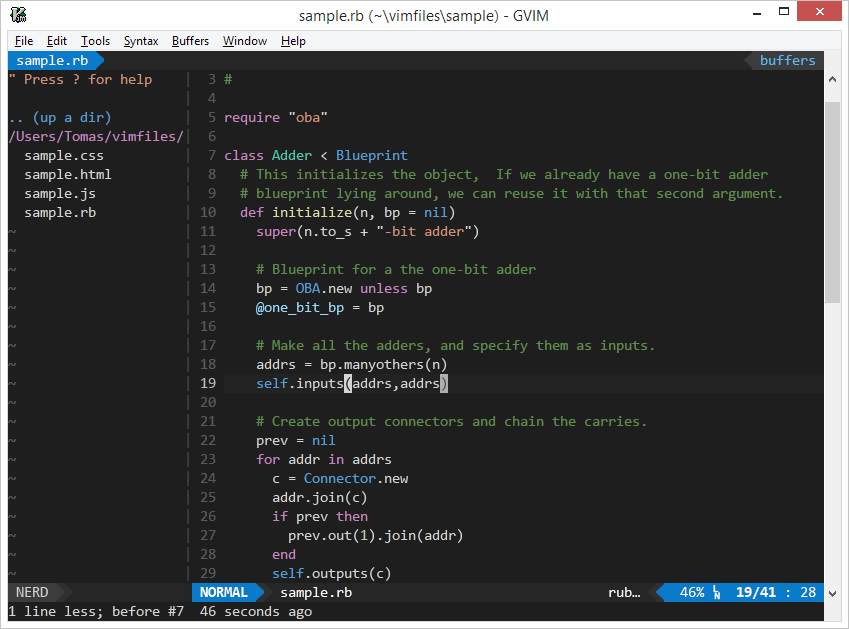The width and height of the screenshot is (849, 629).
Task: Click the highlighted opening parenthesis on line 19
Action: pyautogui.click(x=348, y=384)
